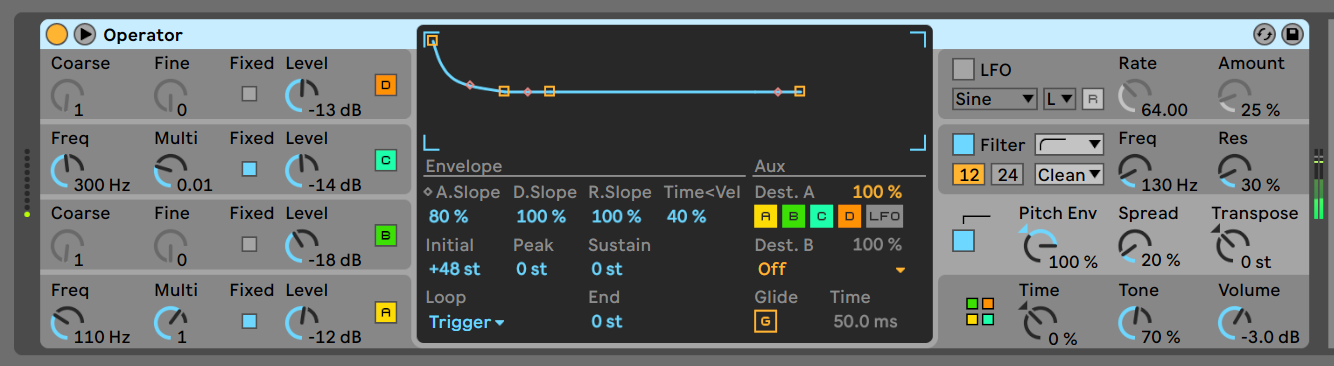Select the 24 dB filter slope
The height and width of the screenshot is (366, 1334).
1008,175
